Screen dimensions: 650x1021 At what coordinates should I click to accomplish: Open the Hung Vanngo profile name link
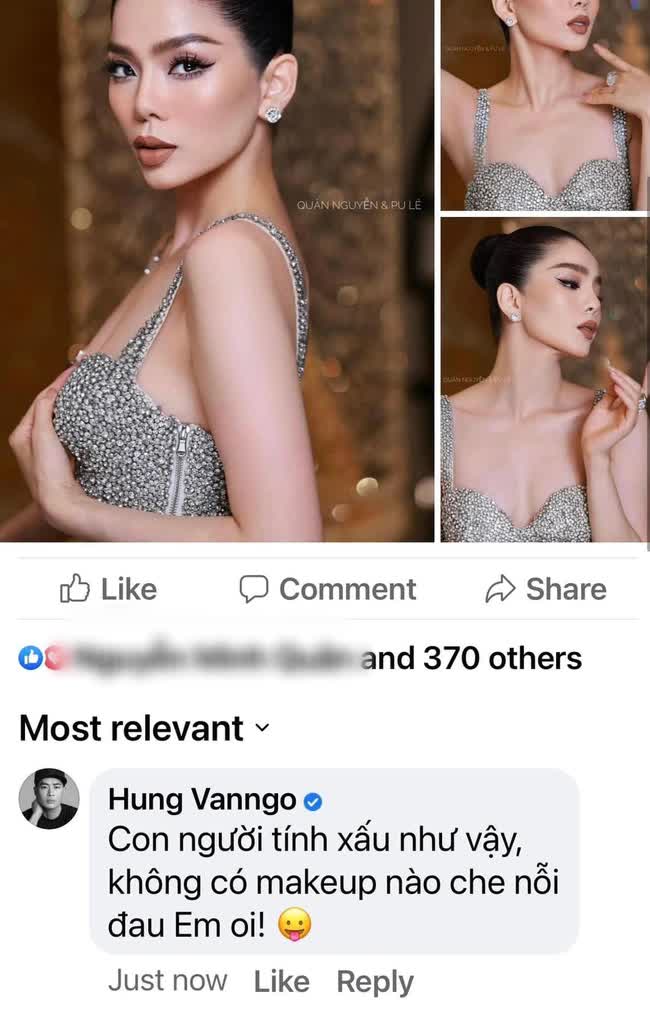pyautogui.click(x=202, y=800)
